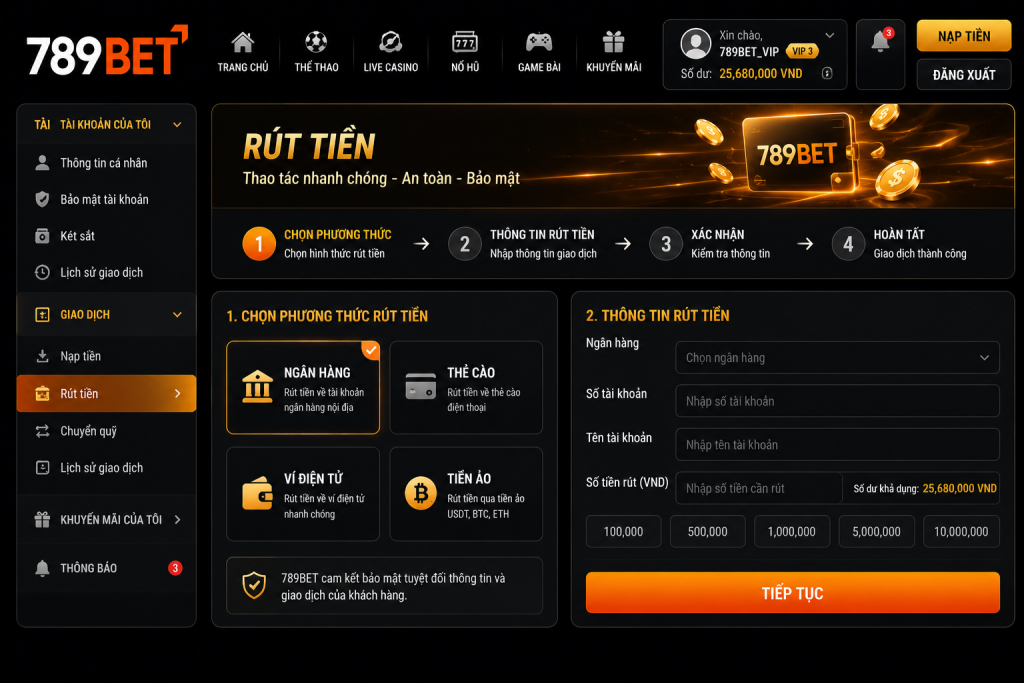Expand the Khuyến mãi của tôi chevron

pyautogui.click(x=177, y=520)
